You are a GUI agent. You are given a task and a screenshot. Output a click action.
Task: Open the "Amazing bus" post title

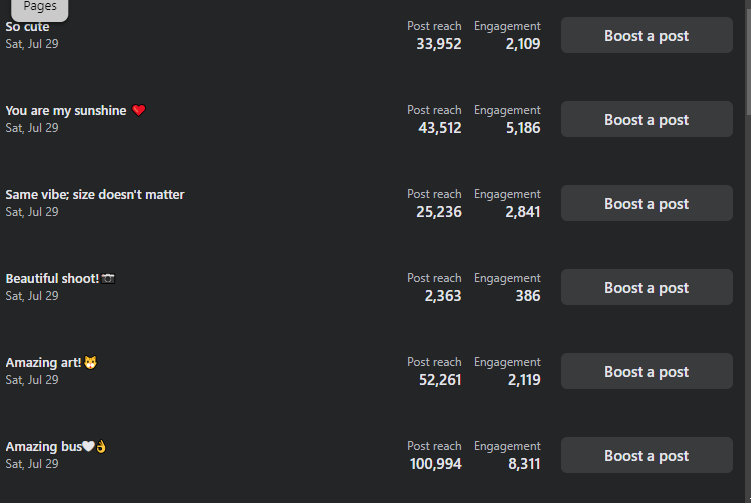coord(44,446)
